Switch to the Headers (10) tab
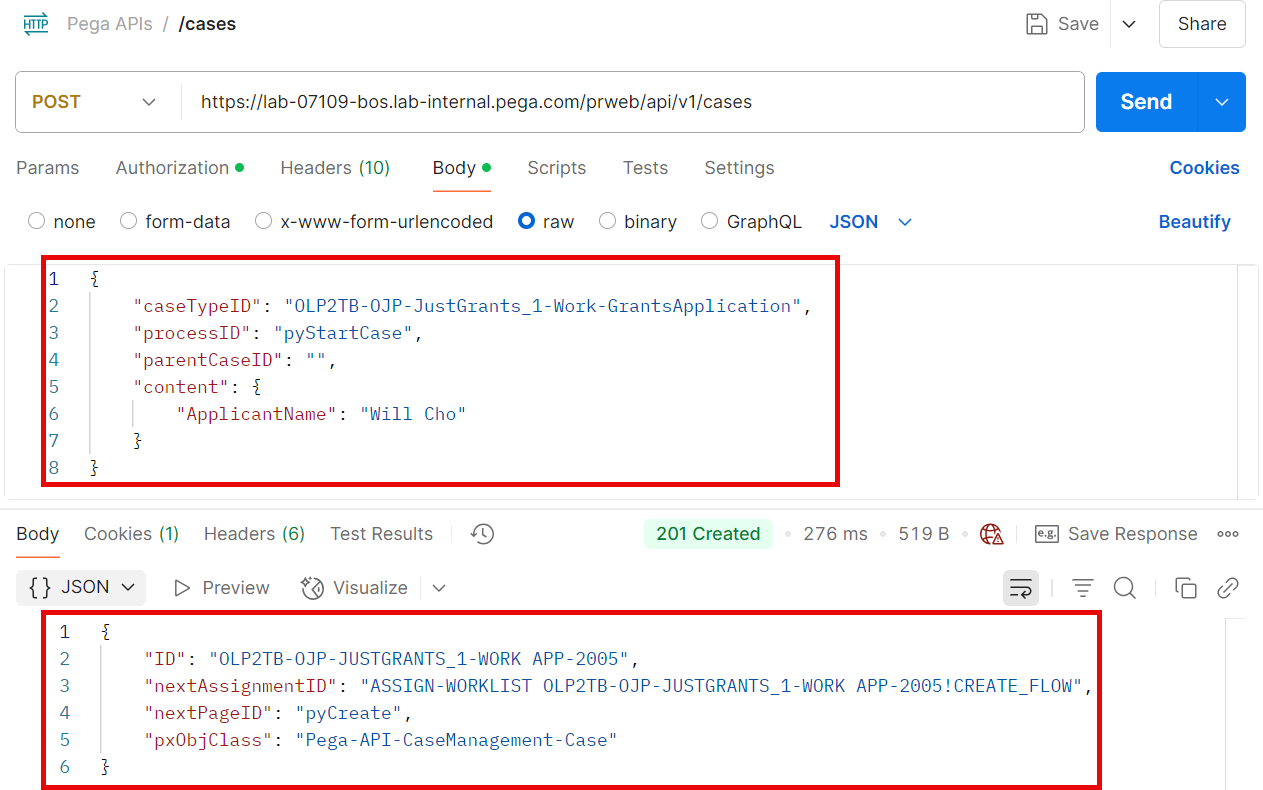1263x790 pixels. (334, 168)
